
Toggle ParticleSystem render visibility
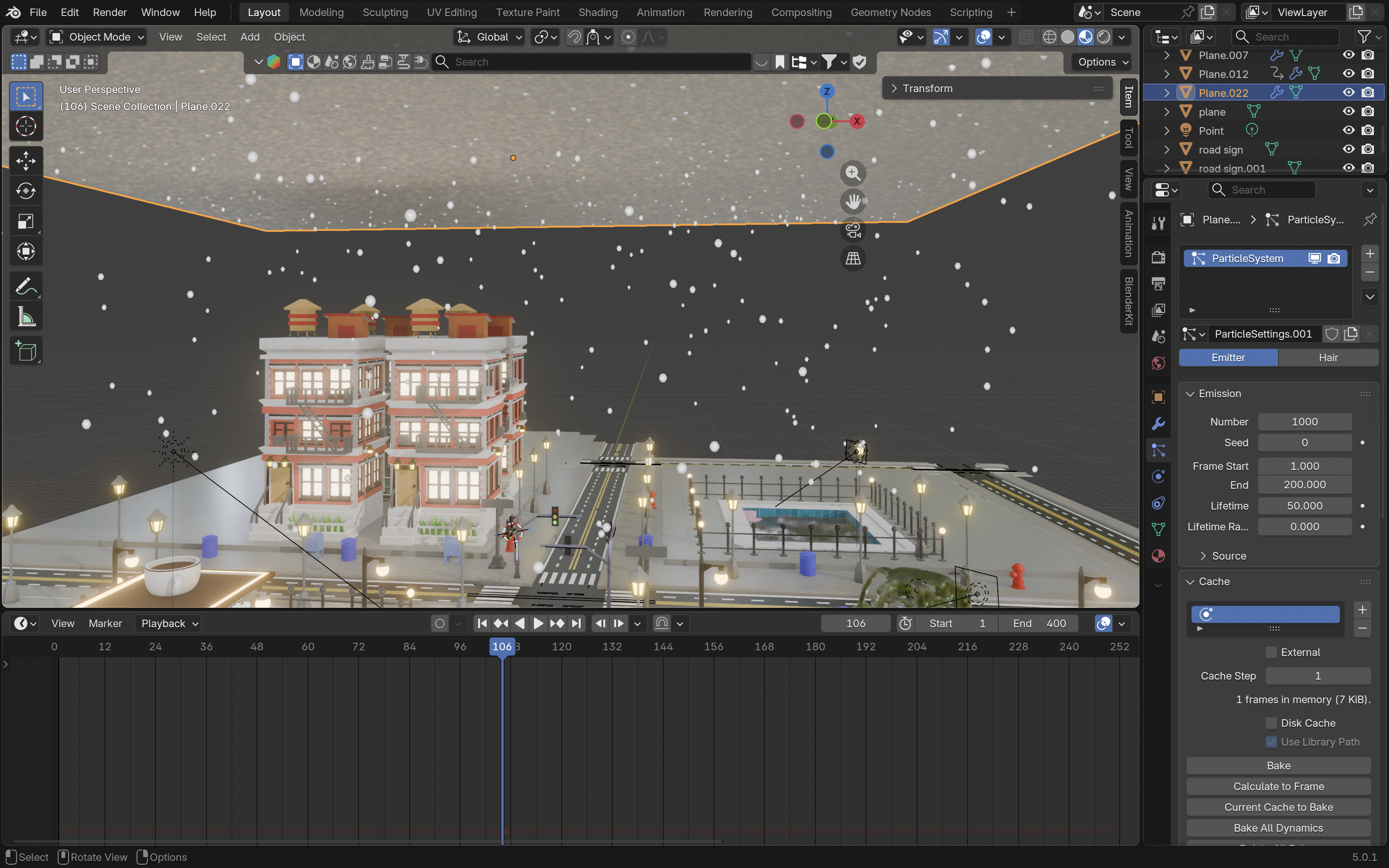(x=1334, y=258)
